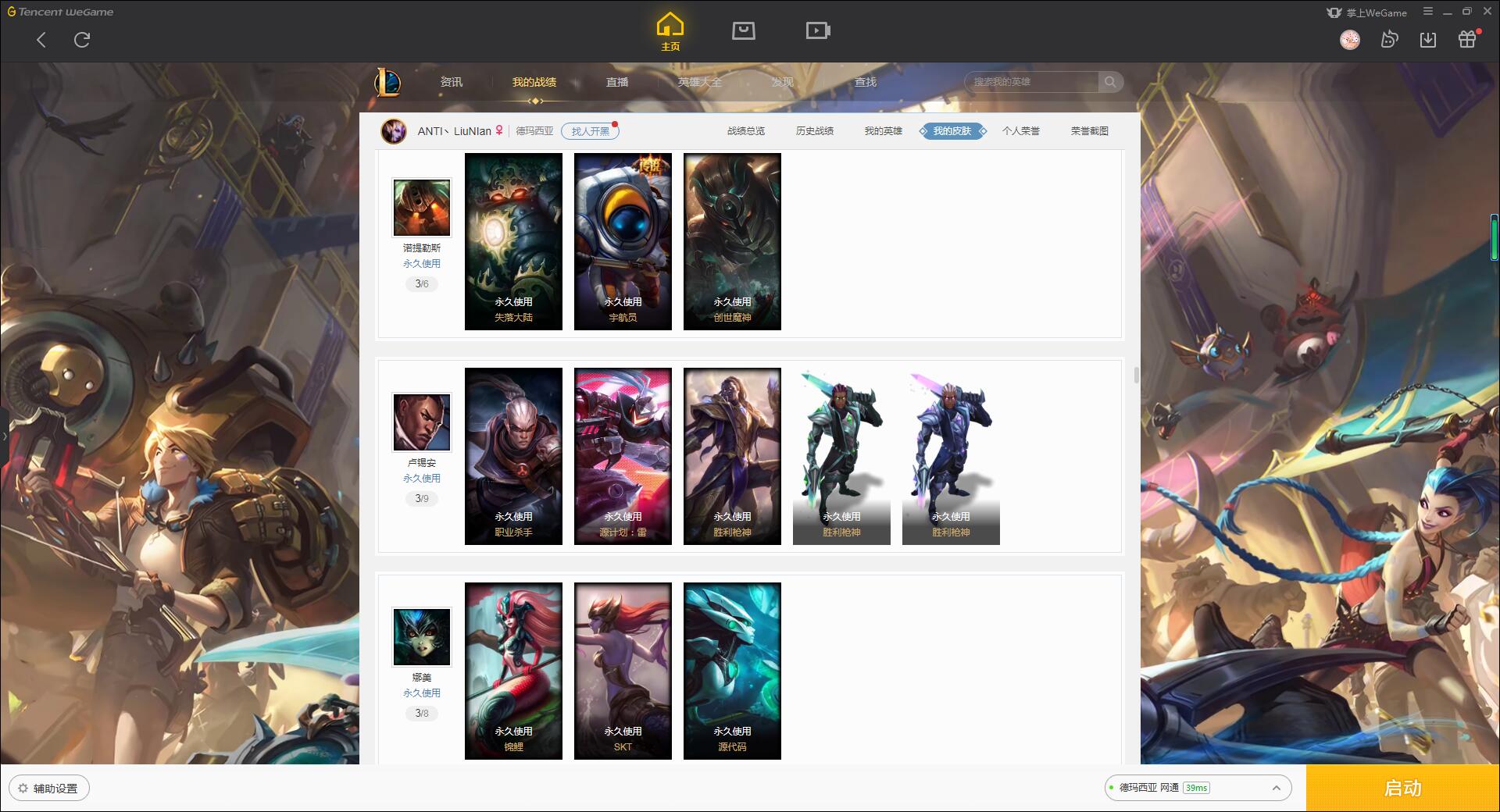
Task: Open the download manager icon
Action: (1427, 39)
